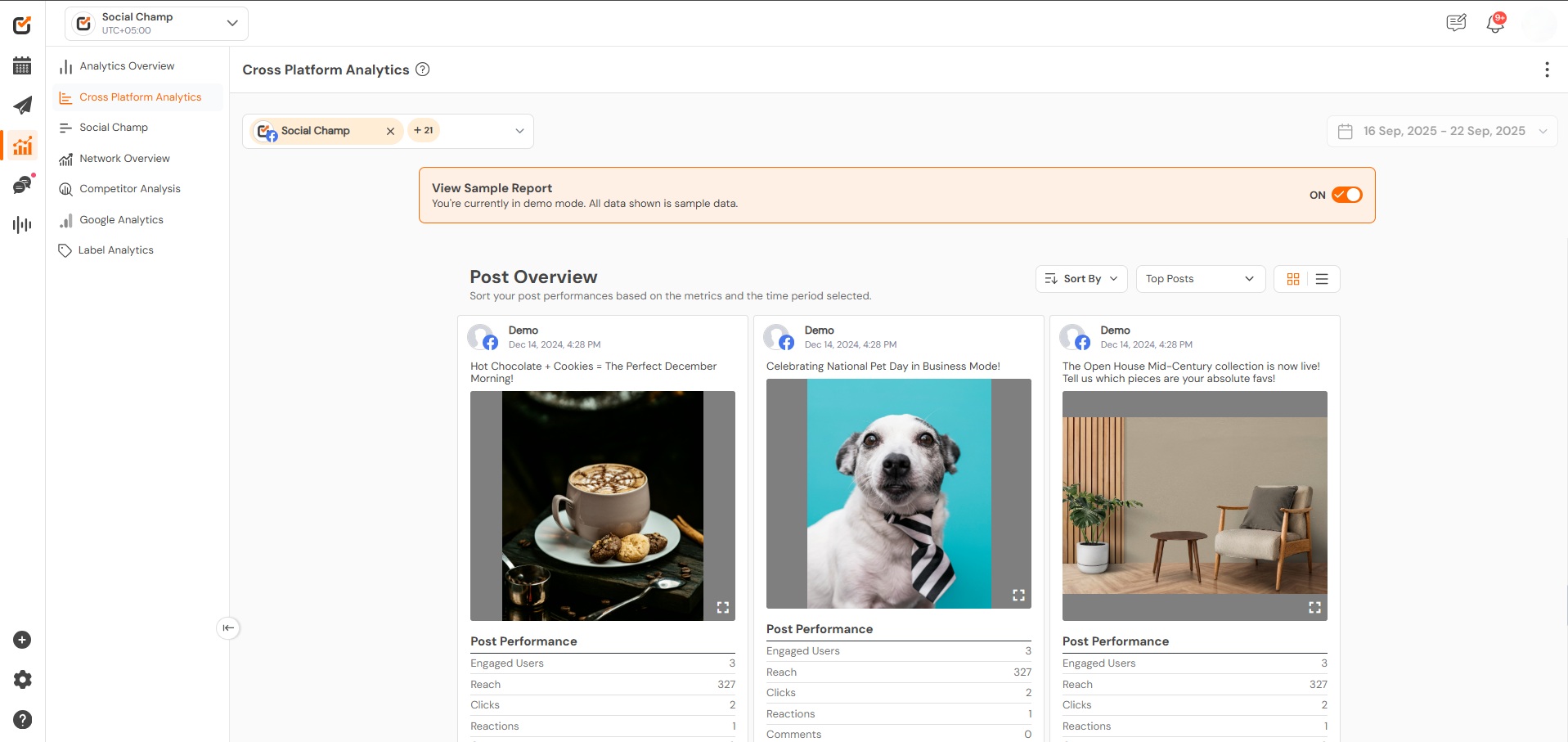Turn off View Sample Report toggle
The image size is (1568, 742).
click(x=1346, y=195)
